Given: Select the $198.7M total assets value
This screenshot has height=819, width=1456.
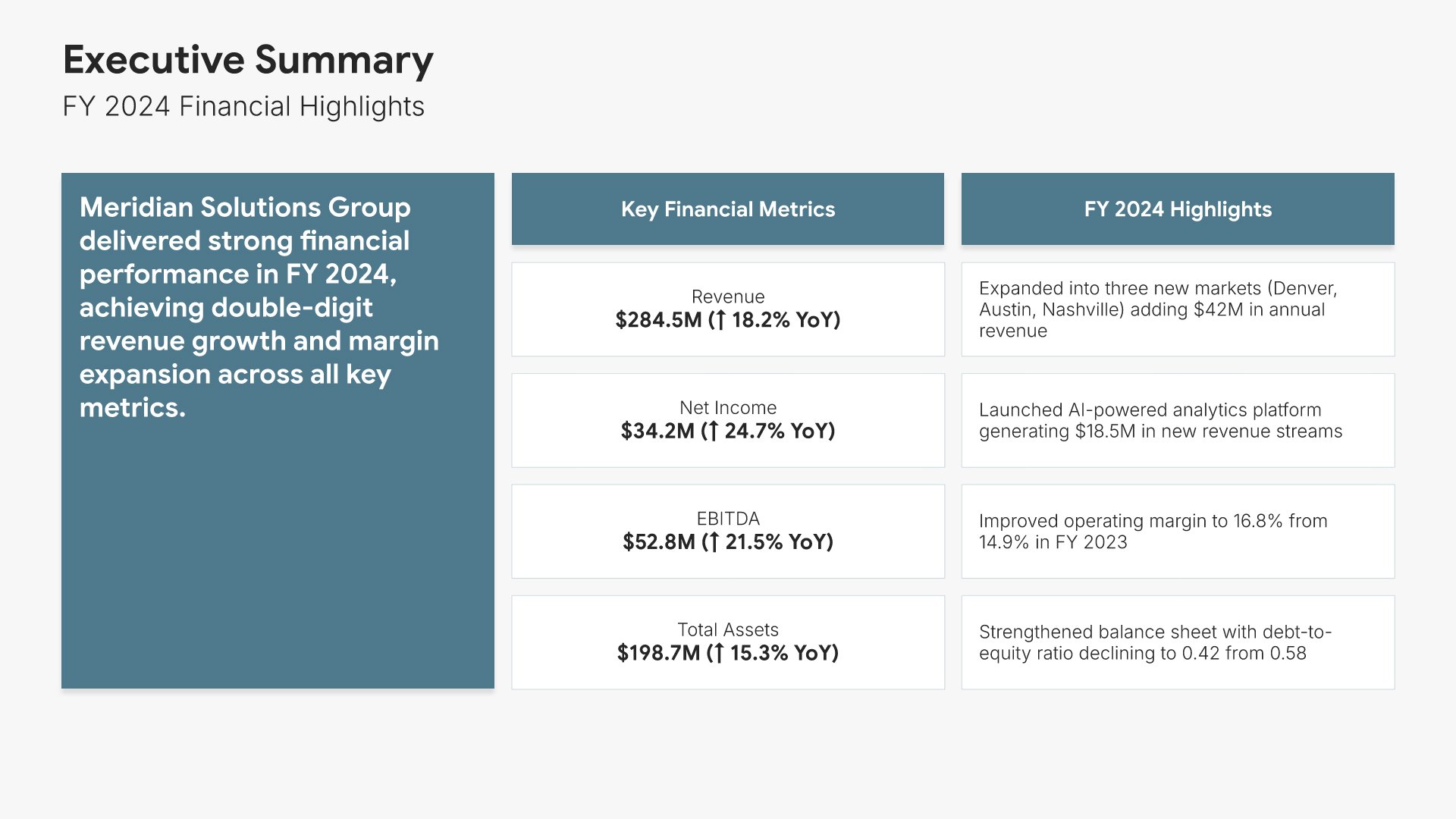Looking at the screenshot, I should (x=658, y=654).
